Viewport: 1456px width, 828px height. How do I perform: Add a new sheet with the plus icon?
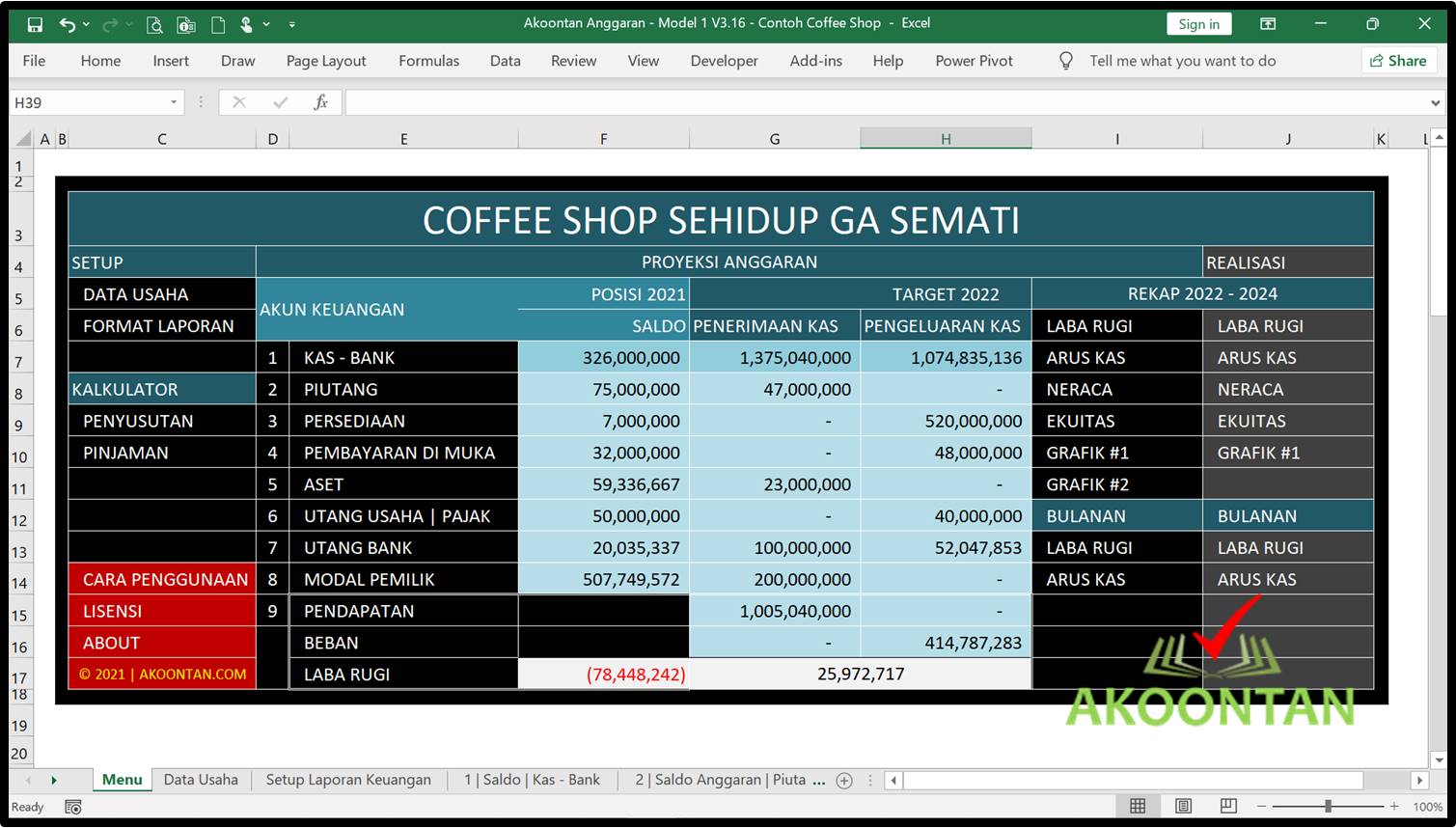[x=844, y=780]
